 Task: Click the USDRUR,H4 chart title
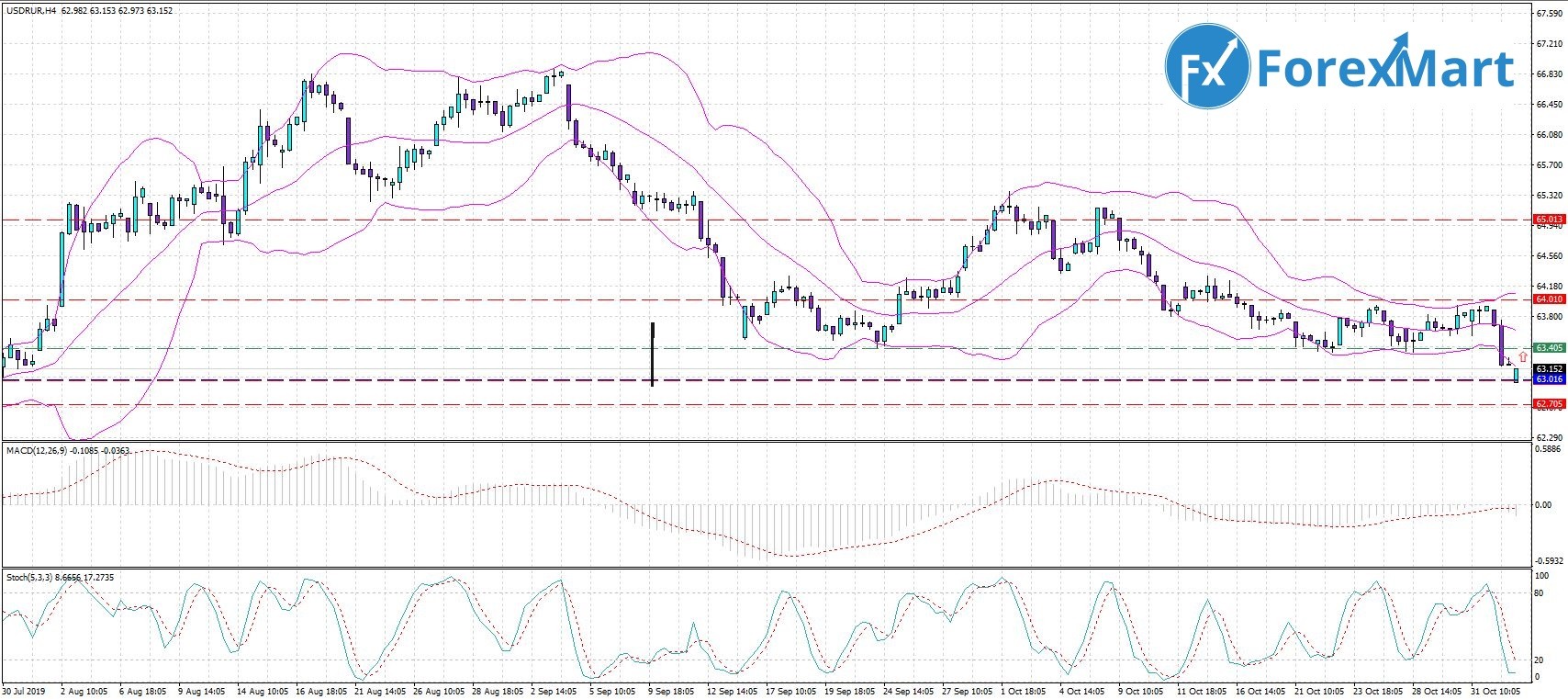[x=32, y=11]
